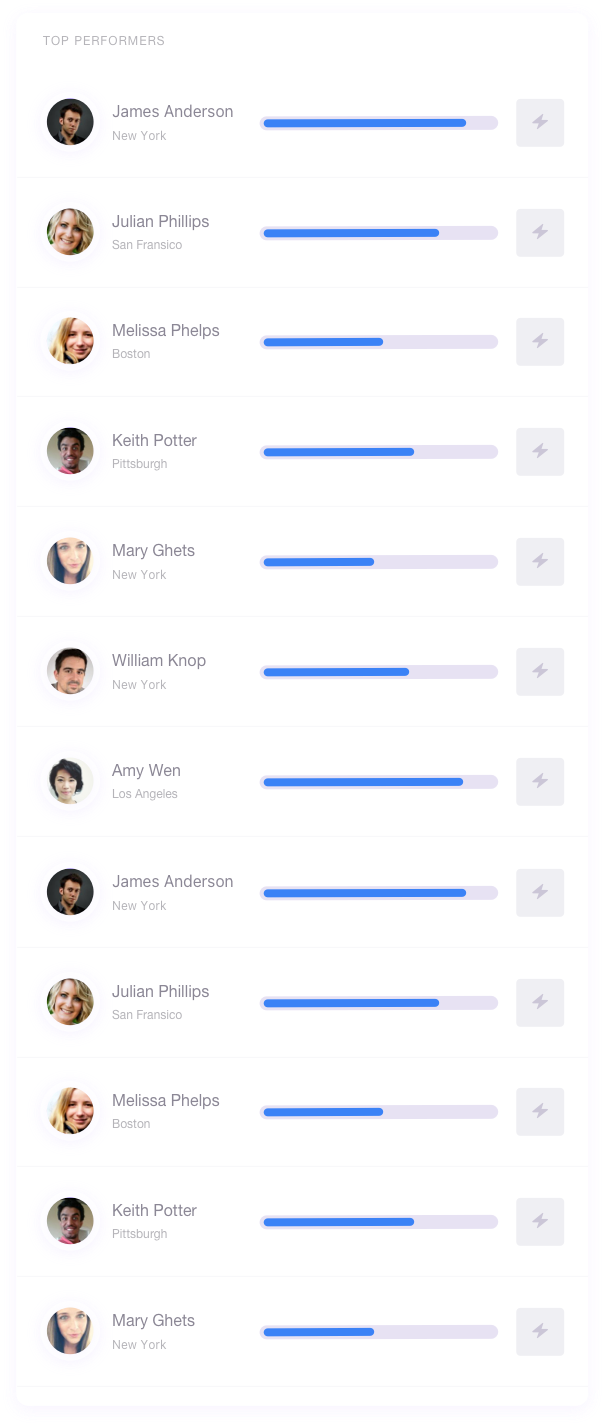Hit the lightning icon for the second Melissa Phelps
Screen dimensions: 605x1426
tap(540, 1111)
